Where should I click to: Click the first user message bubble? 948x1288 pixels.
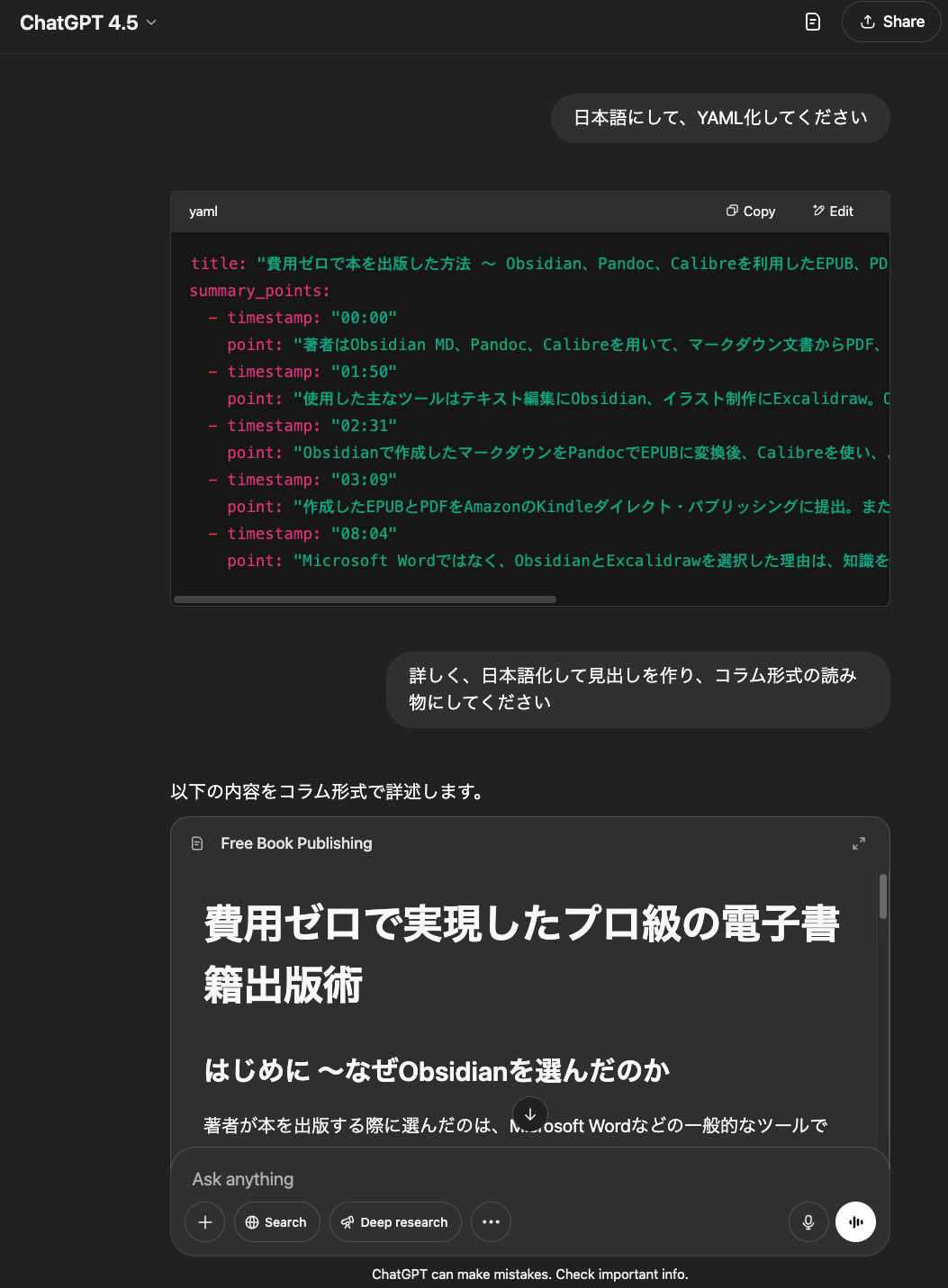pos(720,118)
